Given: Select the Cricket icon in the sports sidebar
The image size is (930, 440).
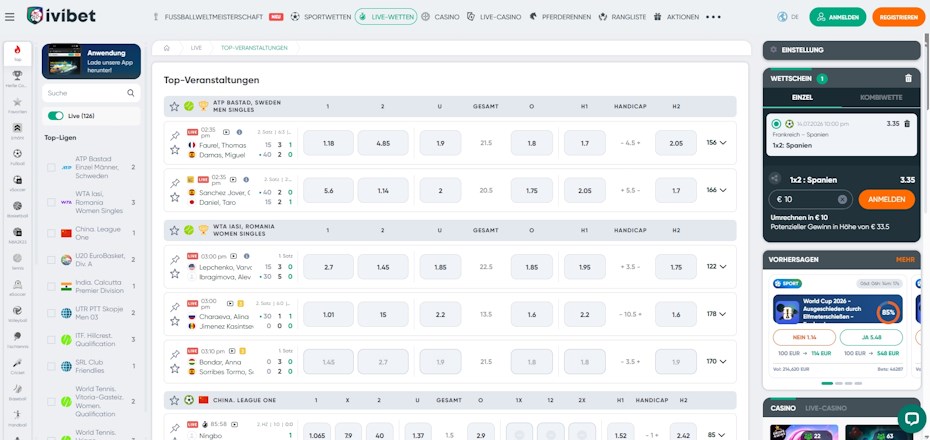Looking at the screenshot, I should point(17,365).
